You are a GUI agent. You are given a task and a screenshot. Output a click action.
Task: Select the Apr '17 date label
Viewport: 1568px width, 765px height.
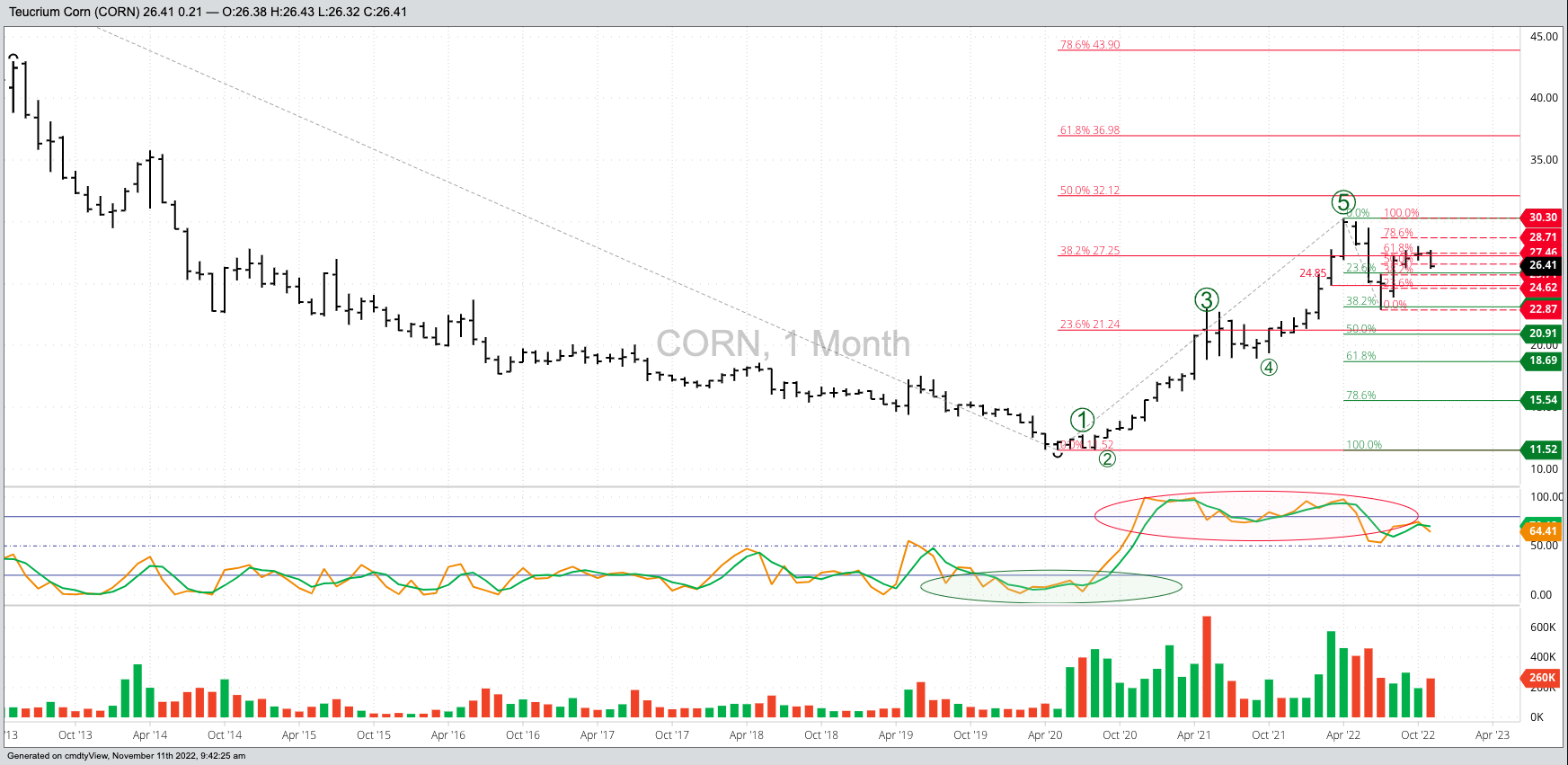click(x=598, y=735)
